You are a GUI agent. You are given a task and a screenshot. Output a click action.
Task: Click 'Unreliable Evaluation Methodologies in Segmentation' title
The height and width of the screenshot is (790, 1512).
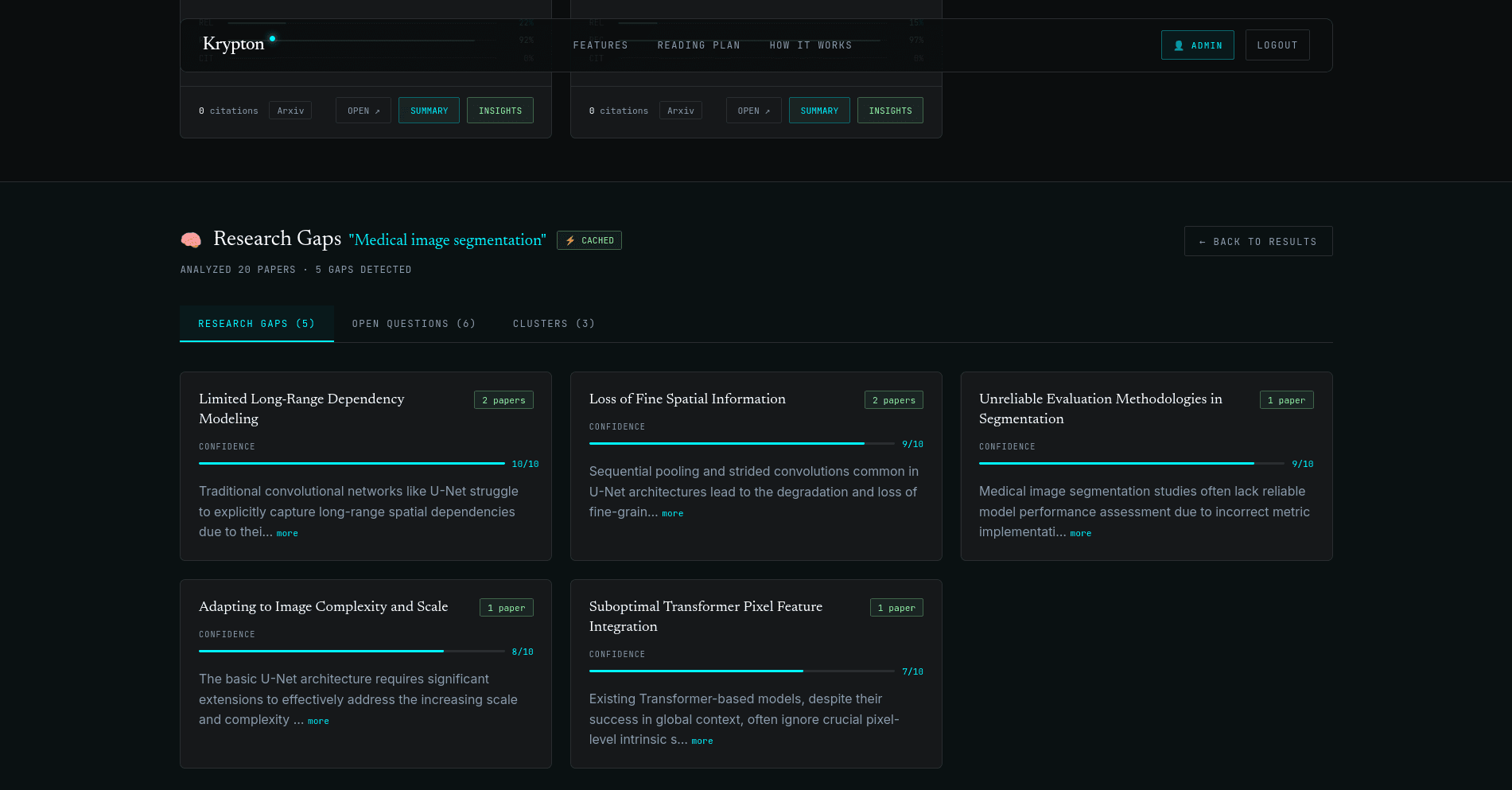tap(1101, 408)
